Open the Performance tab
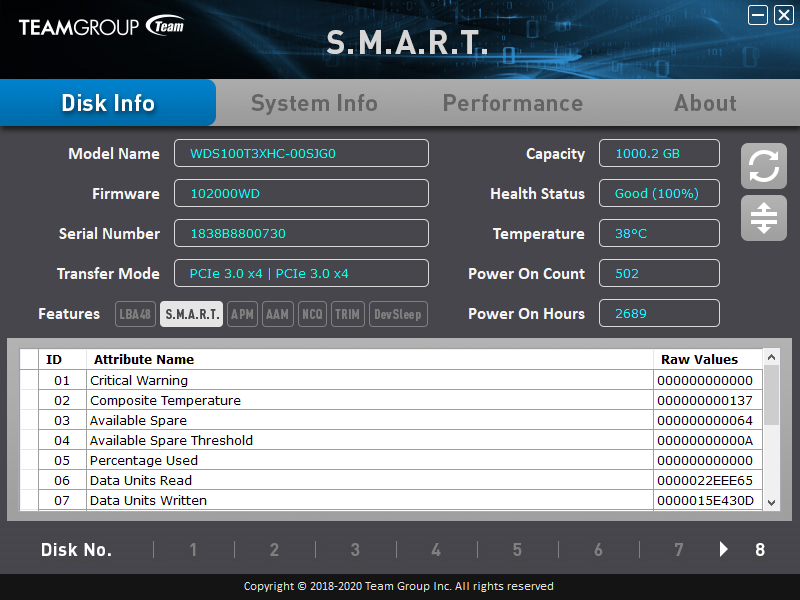800x600 pixels. (x=513, y=103)
